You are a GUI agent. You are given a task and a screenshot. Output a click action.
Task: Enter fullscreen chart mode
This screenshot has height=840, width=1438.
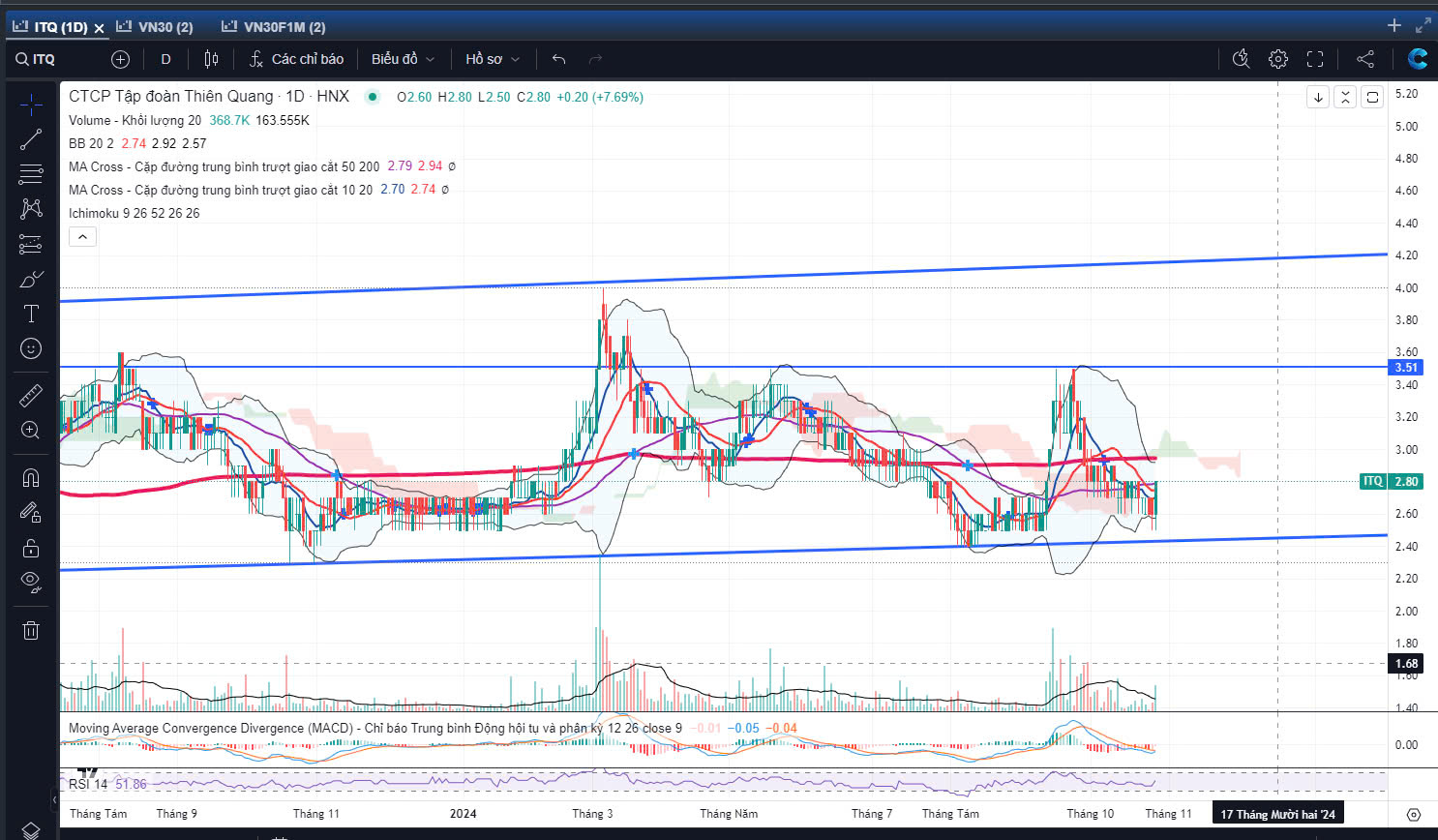[1315, 59]
